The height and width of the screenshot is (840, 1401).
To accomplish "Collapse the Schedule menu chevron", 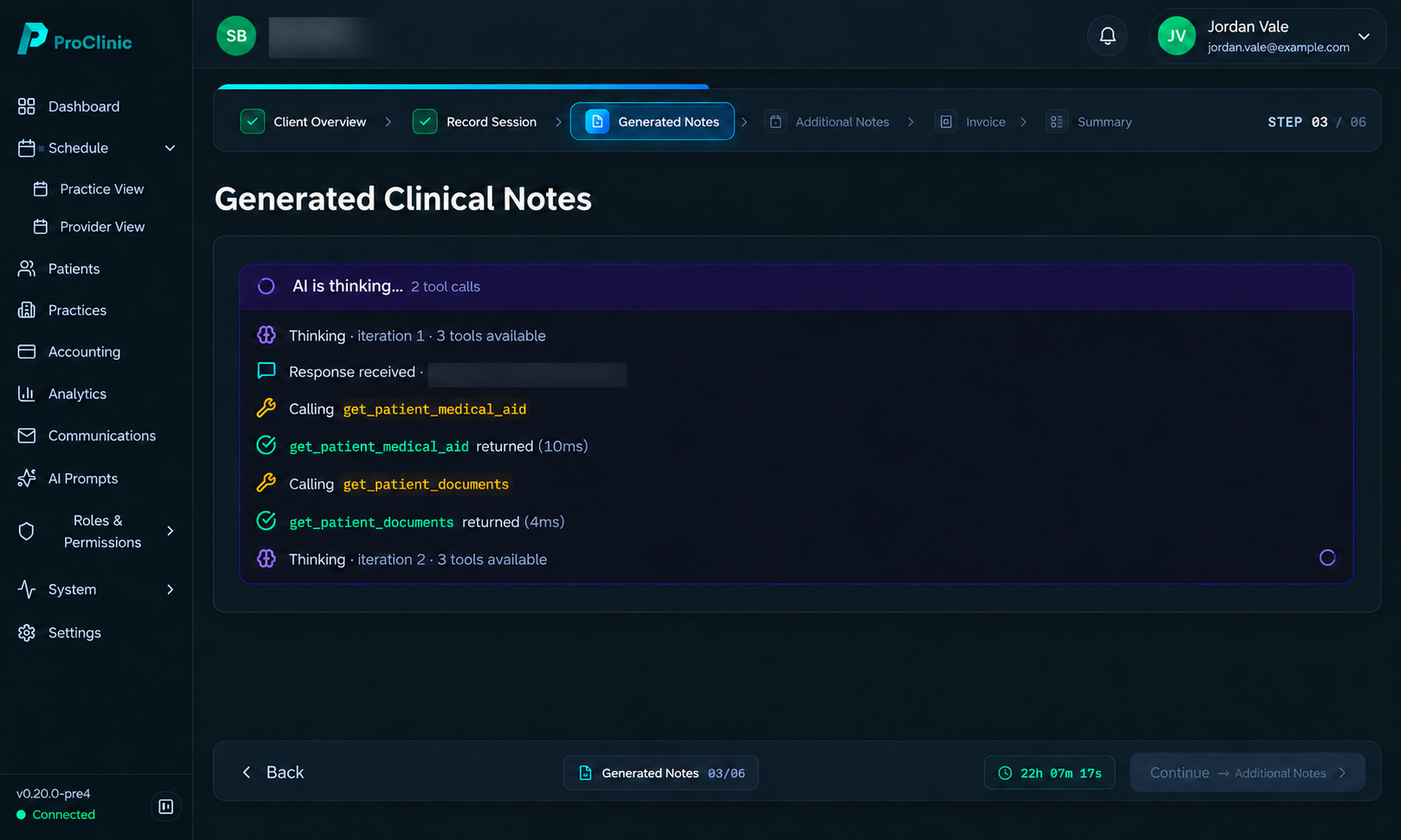I will (170, 148).
